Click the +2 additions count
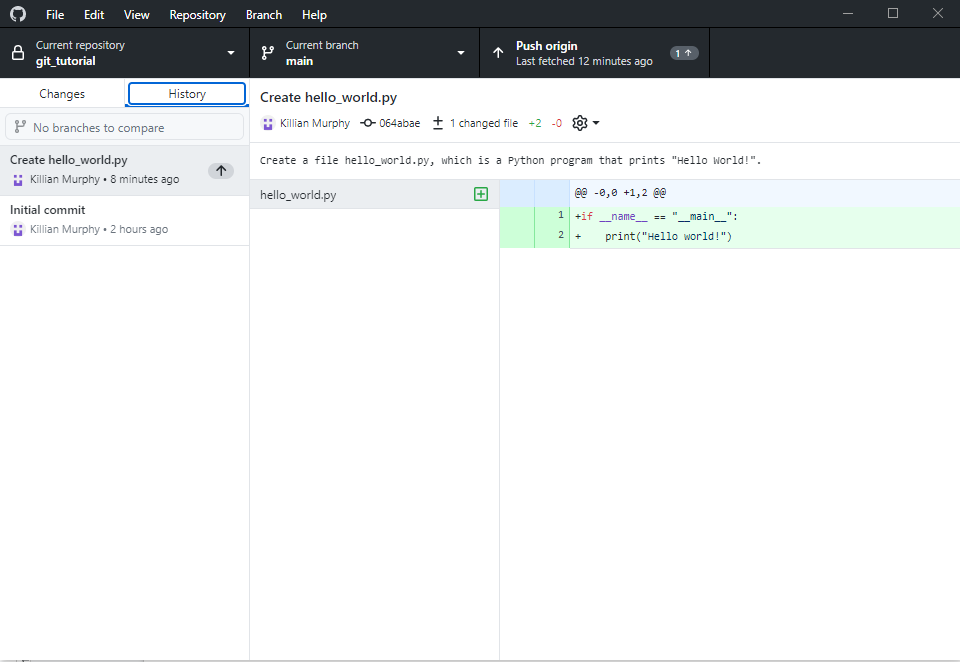This screenshot has width=960, height=662. click(534, 123)
